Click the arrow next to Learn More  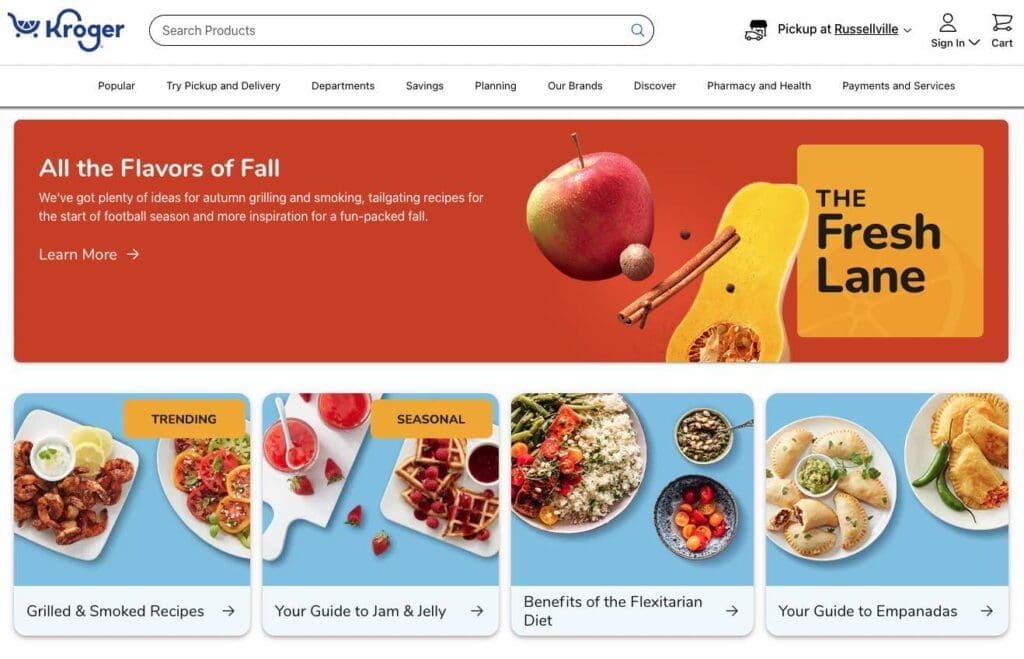tap(133, 254)
